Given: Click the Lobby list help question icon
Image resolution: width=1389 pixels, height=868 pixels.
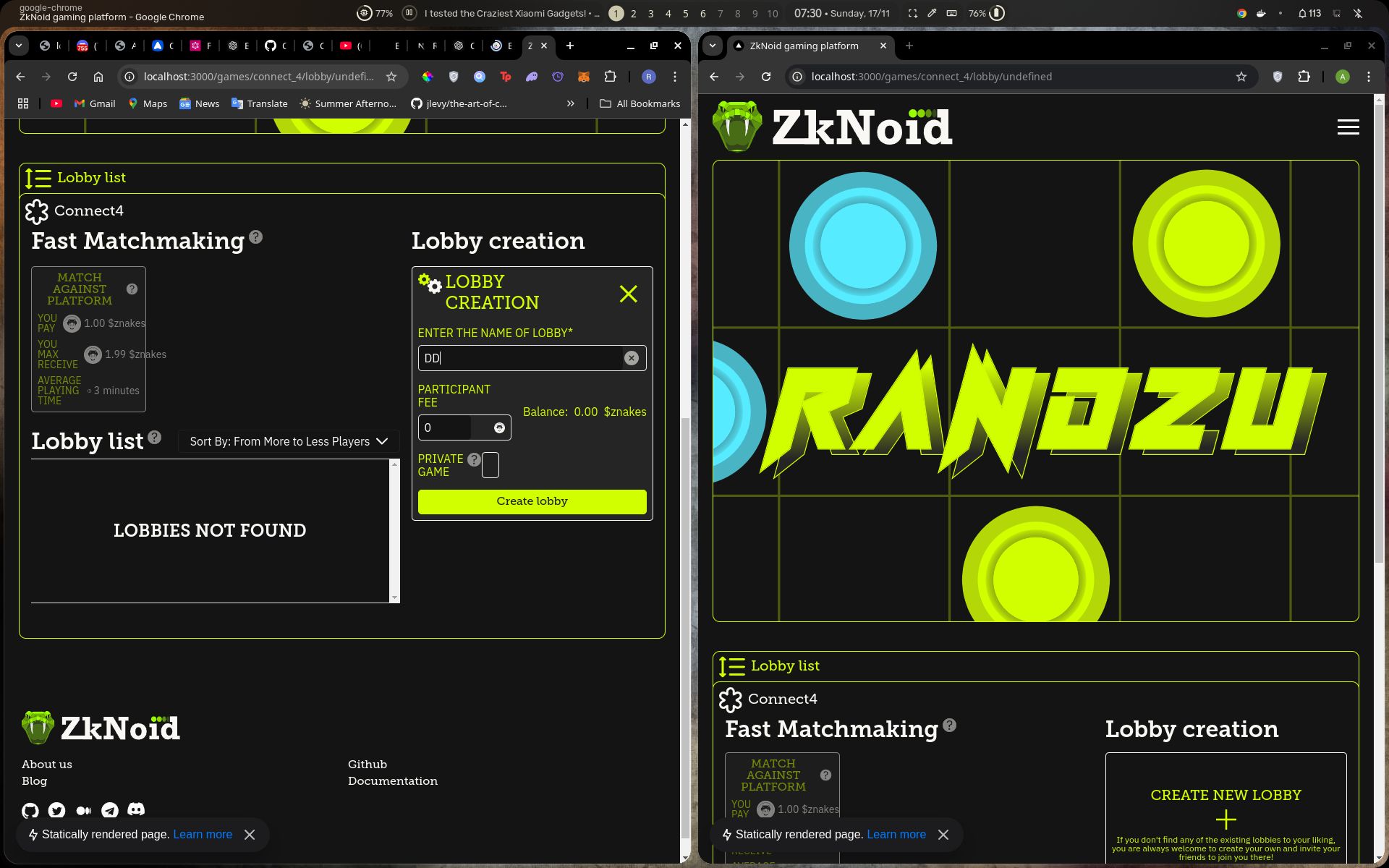Looking at the screenshot, I should [x=154, y=437].
